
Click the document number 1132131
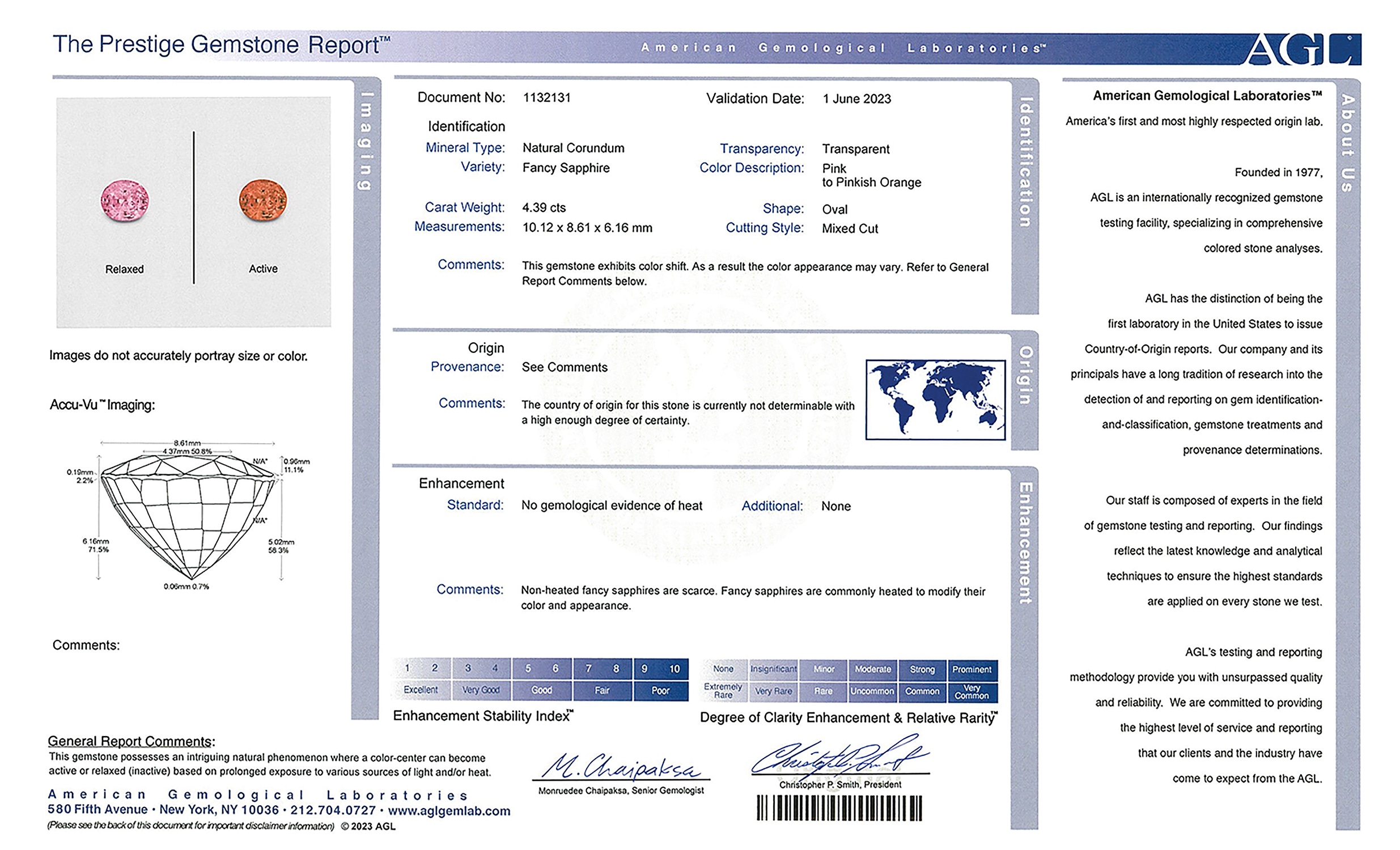(546, 97)
